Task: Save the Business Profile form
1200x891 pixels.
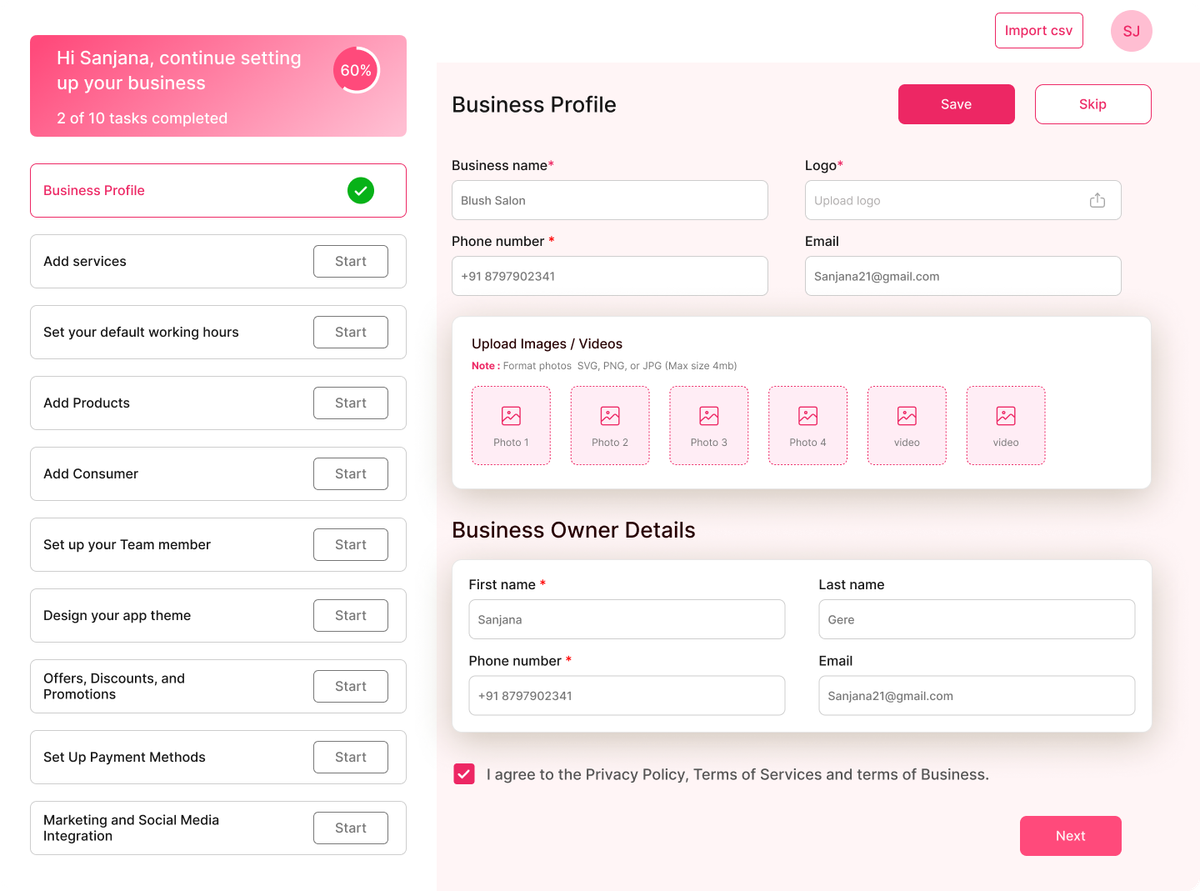Action: (x=956, y=104)
